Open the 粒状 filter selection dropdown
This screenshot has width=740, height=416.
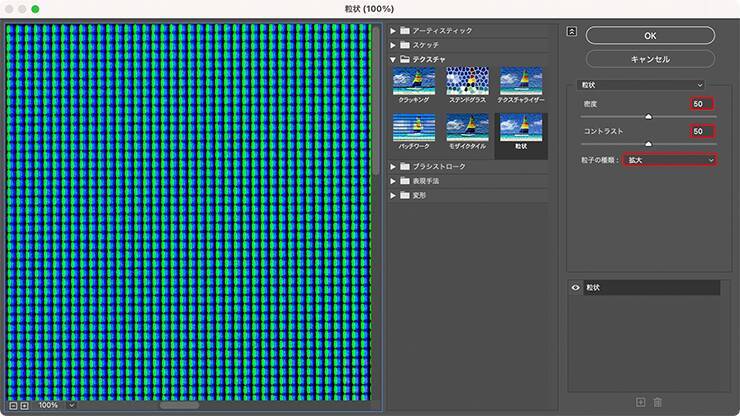(642, 85)
